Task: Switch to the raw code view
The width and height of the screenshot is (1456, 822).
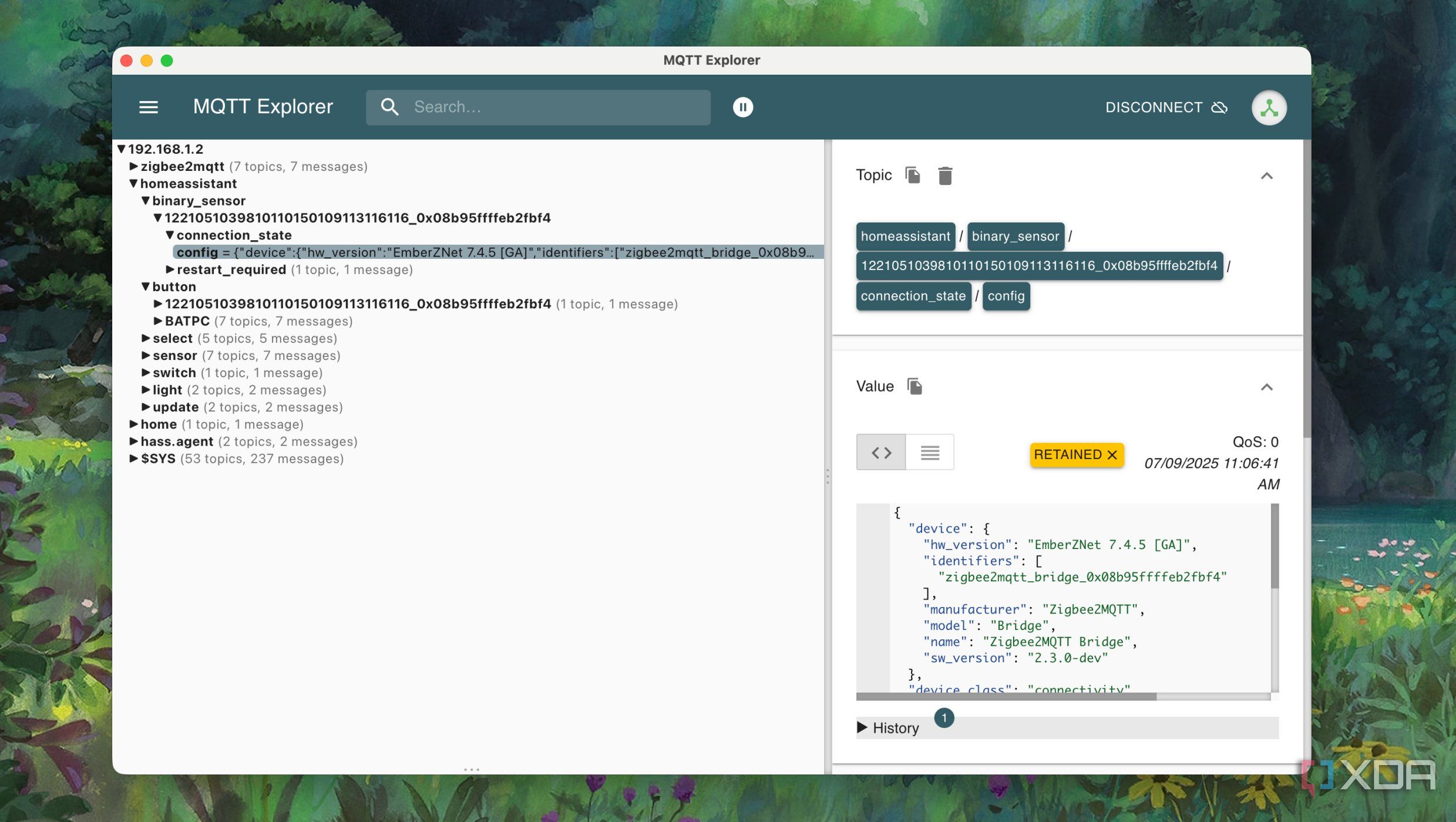Action: point(880,453)
